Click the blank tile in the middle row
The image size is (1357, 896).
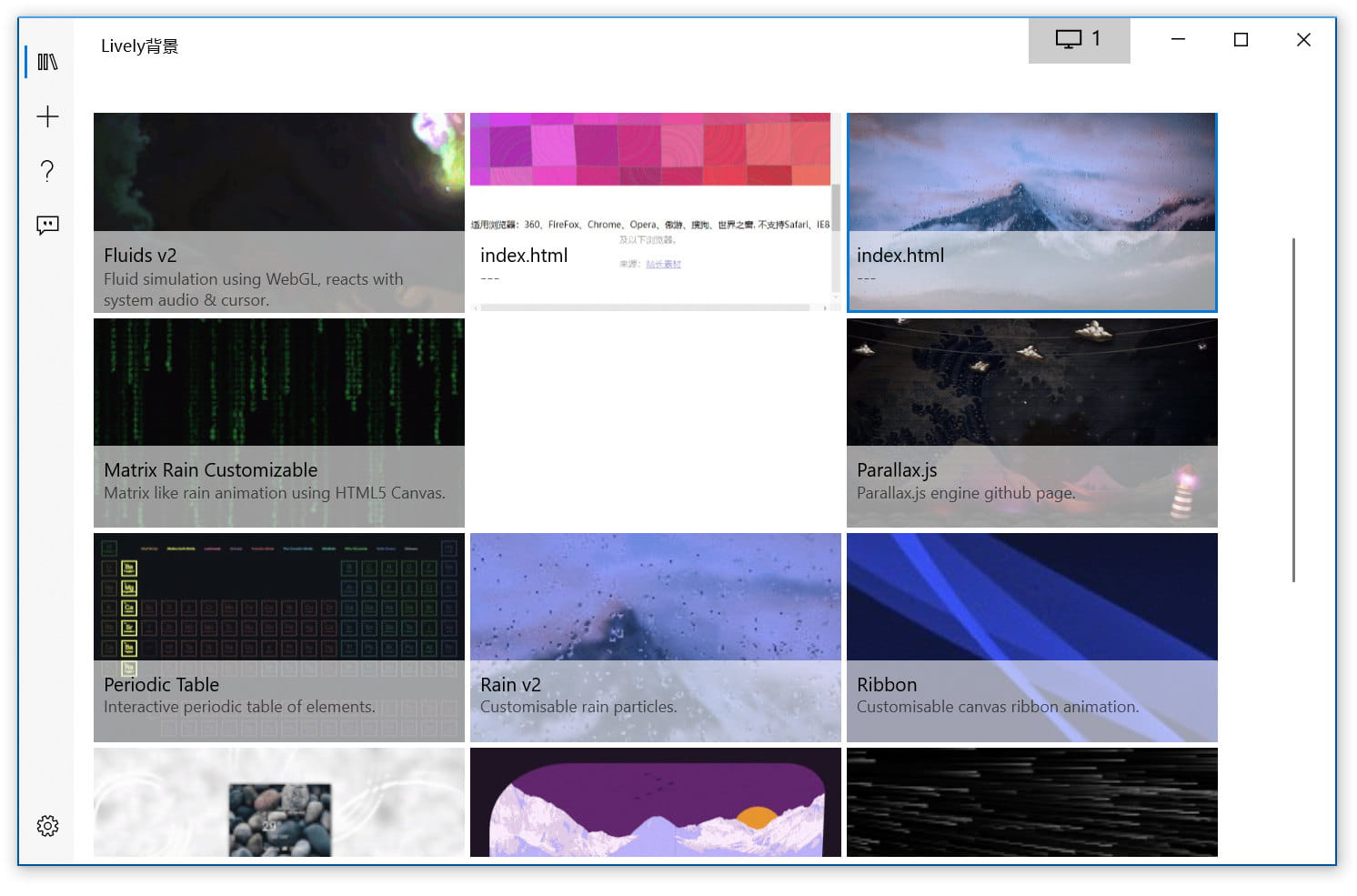(x=655, y=423)
